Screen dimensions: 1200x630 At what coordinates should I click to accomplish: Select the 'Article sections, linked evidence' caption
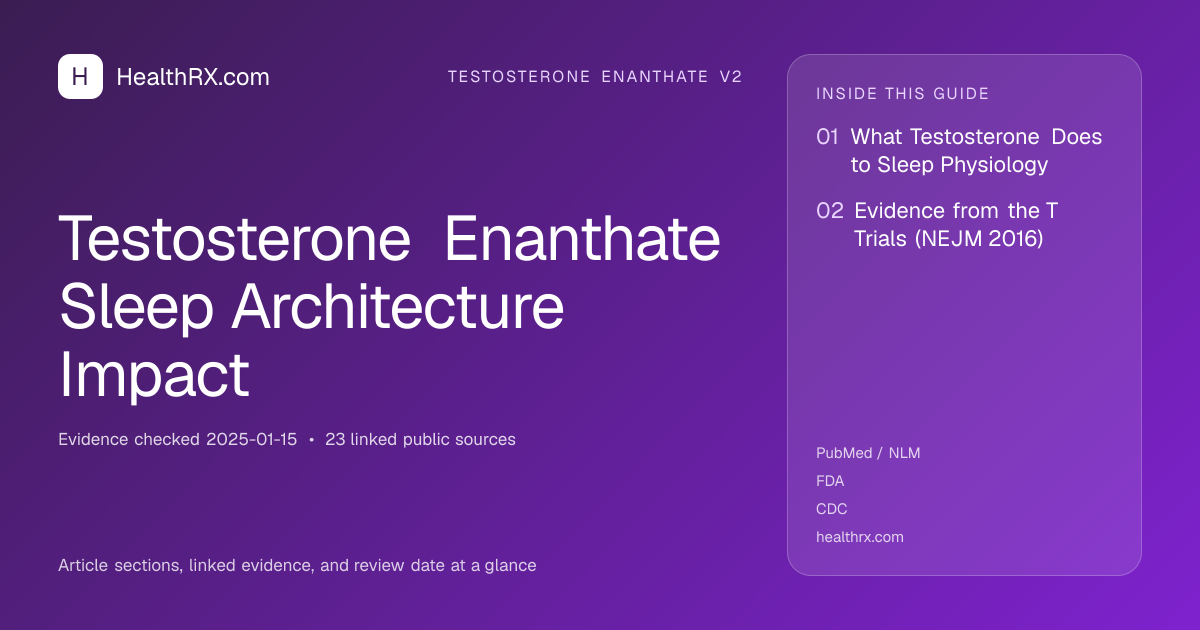(x=297, y=565)
